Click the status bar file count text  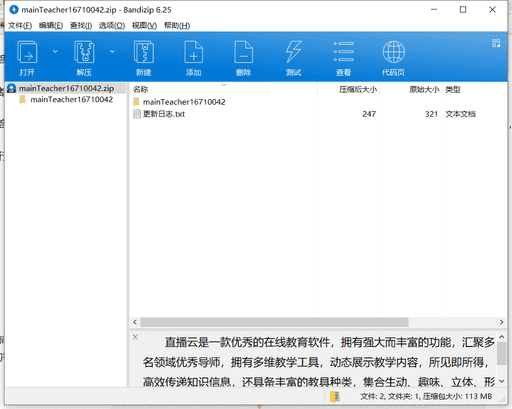tap(426, 396)
